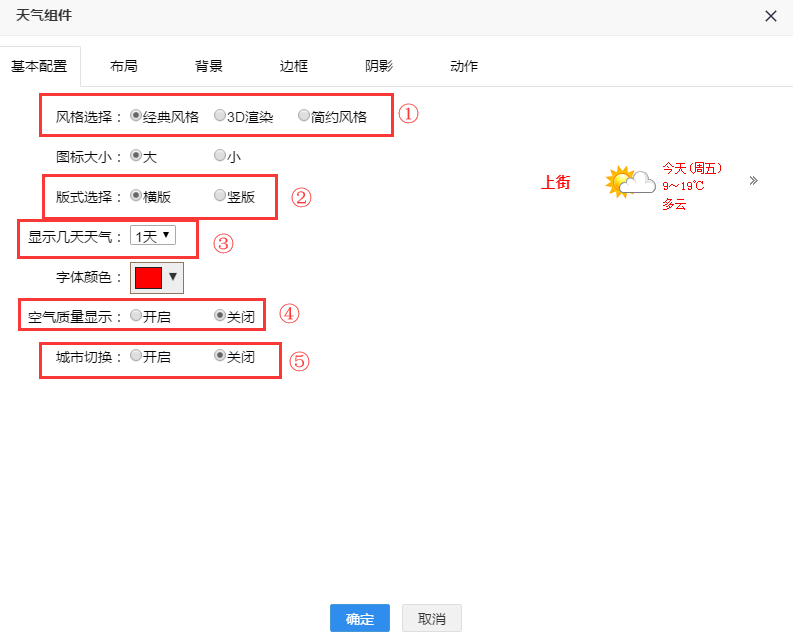Open the 动作 tab

pos(464,66)
